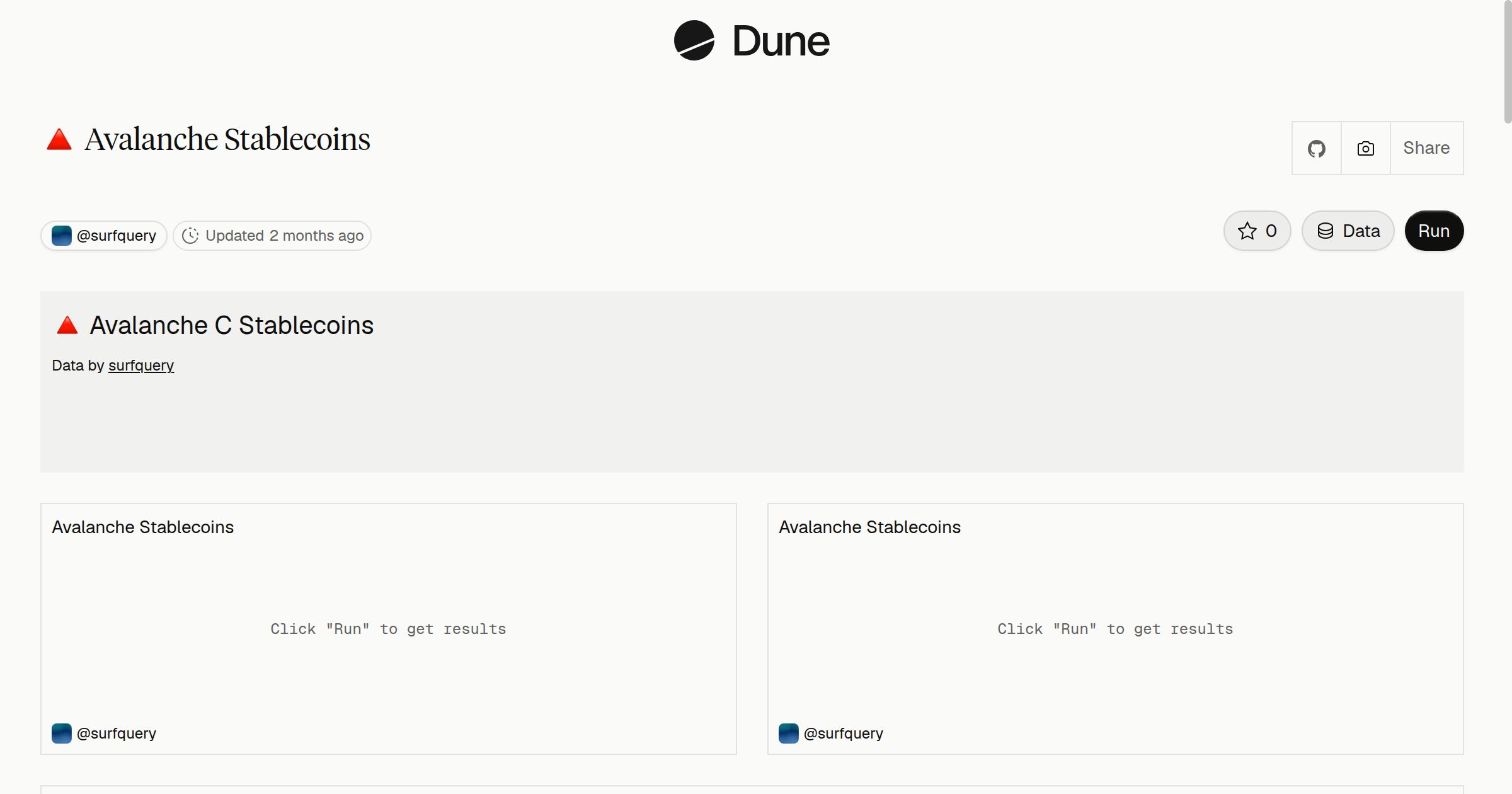Open the Data button
Screen dimensions: 1512x794
click(1348, 231)
